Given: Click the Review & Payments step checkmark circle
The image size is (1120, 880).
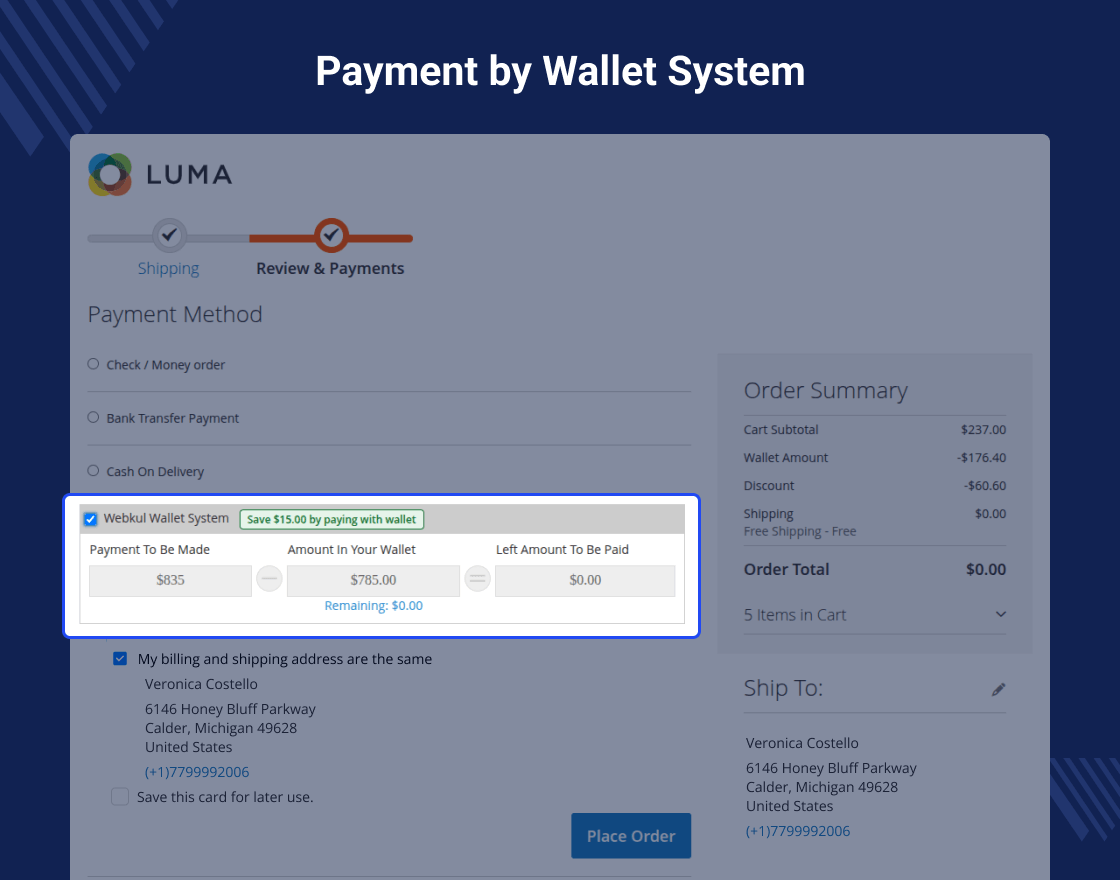Looking at the screenshot, I should click(x=331, y=235).
